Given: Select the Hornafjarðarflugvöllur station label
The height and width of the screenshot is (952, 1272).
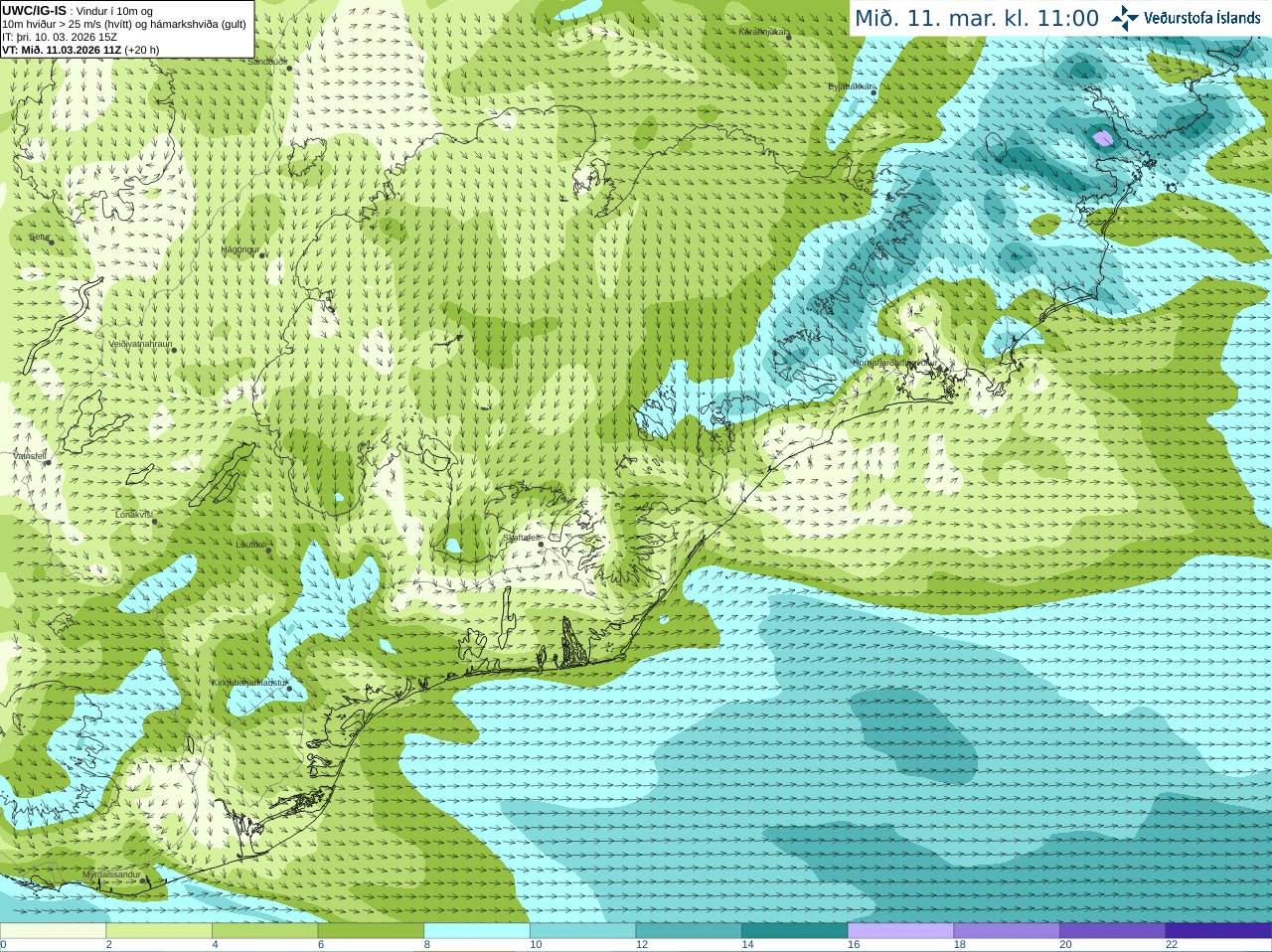Looking at the screenshot, I should [x=895, y=363].
